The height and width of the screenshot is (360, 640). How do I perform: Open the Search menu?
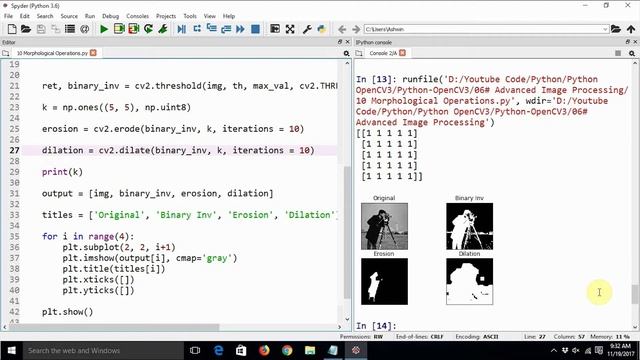[45, 16]
